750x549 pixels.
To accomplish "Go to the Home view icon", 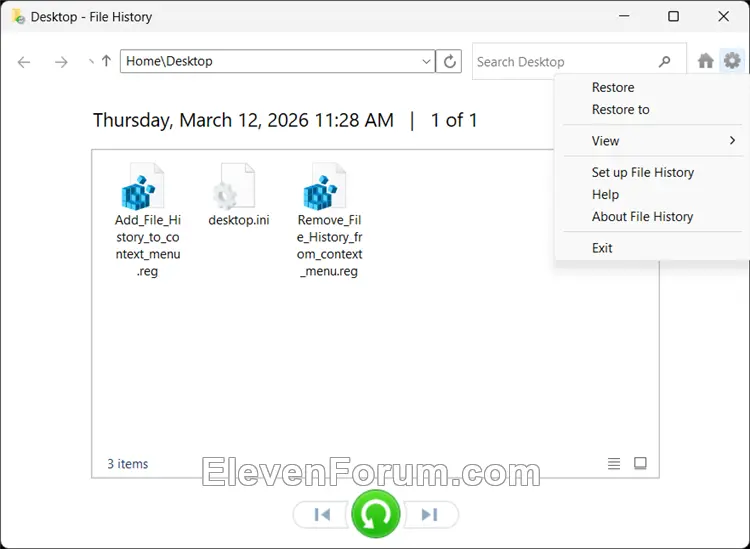I will click(x=706, y=61).
